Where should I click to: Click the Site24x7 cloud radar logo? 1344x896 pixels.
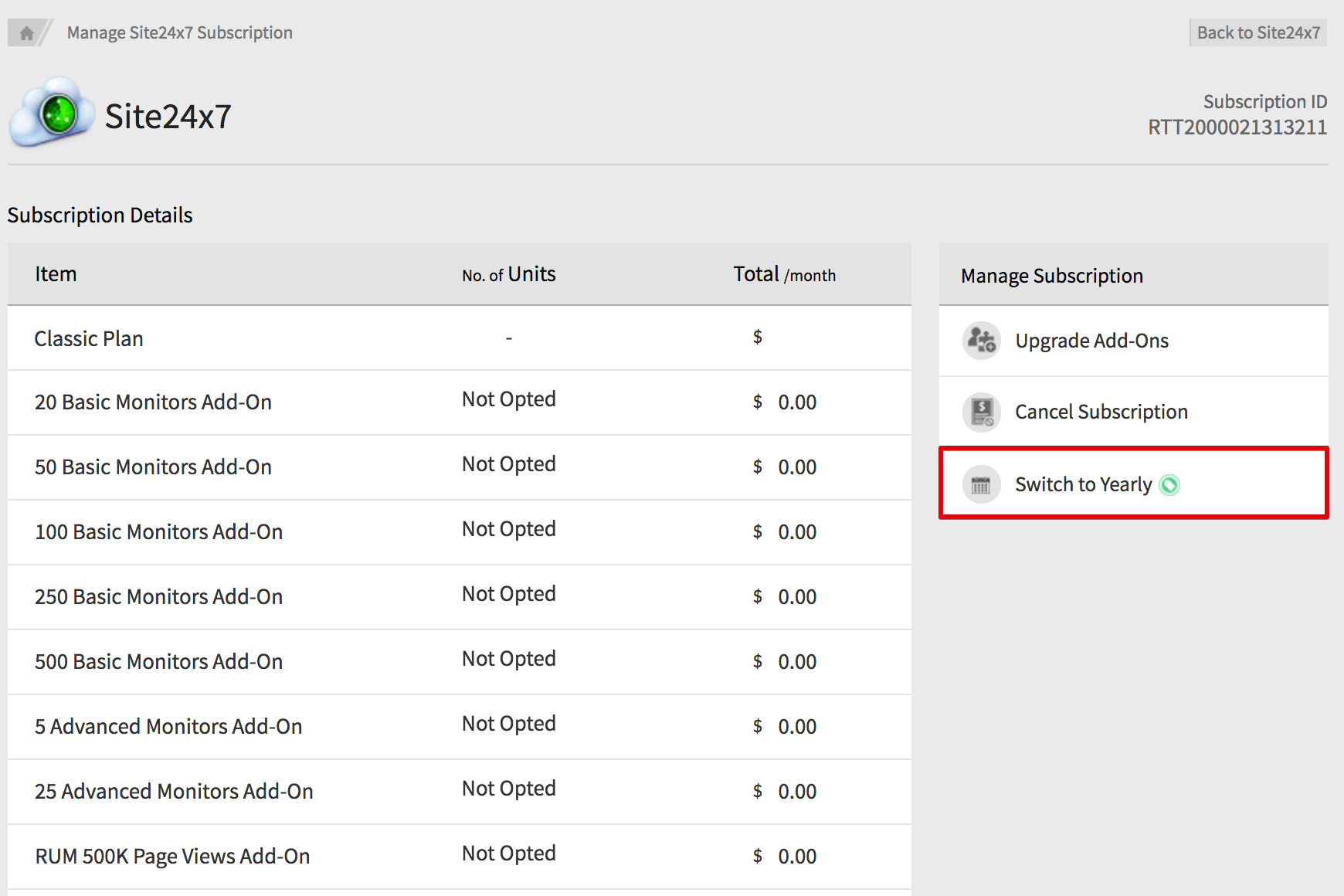[x=52, y=114]
